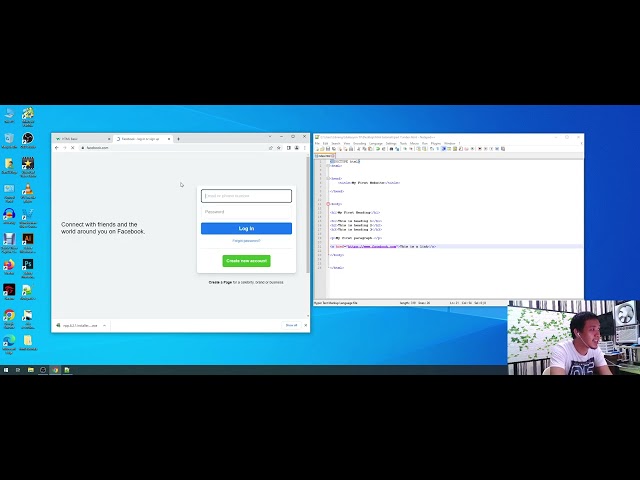Collapse the body tag fold marker in Notepad++
Image resolution: width=640 pixels, height=480 pixels.
(328, 204)
